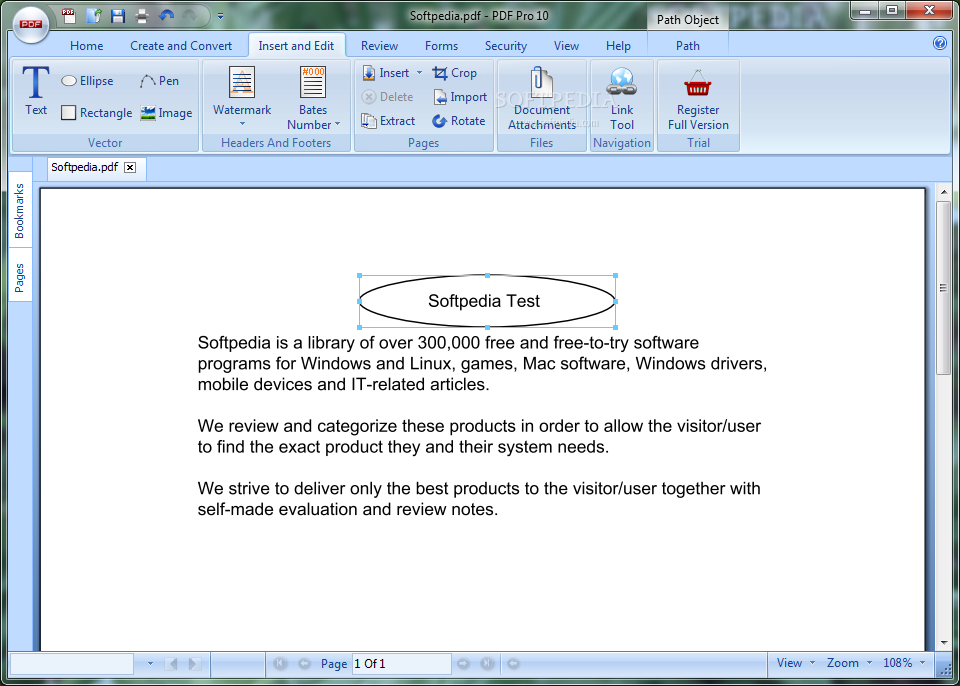
Task: Select the Crop pages tool
Action: click(454, 73)
